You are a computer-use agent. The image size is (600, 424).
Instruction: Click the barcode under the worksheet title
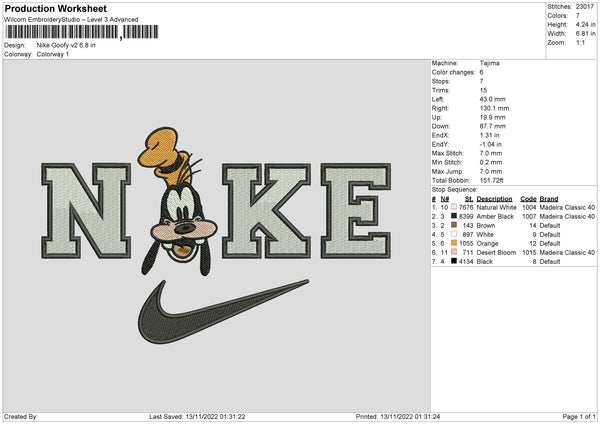click(x=82, y=32)
